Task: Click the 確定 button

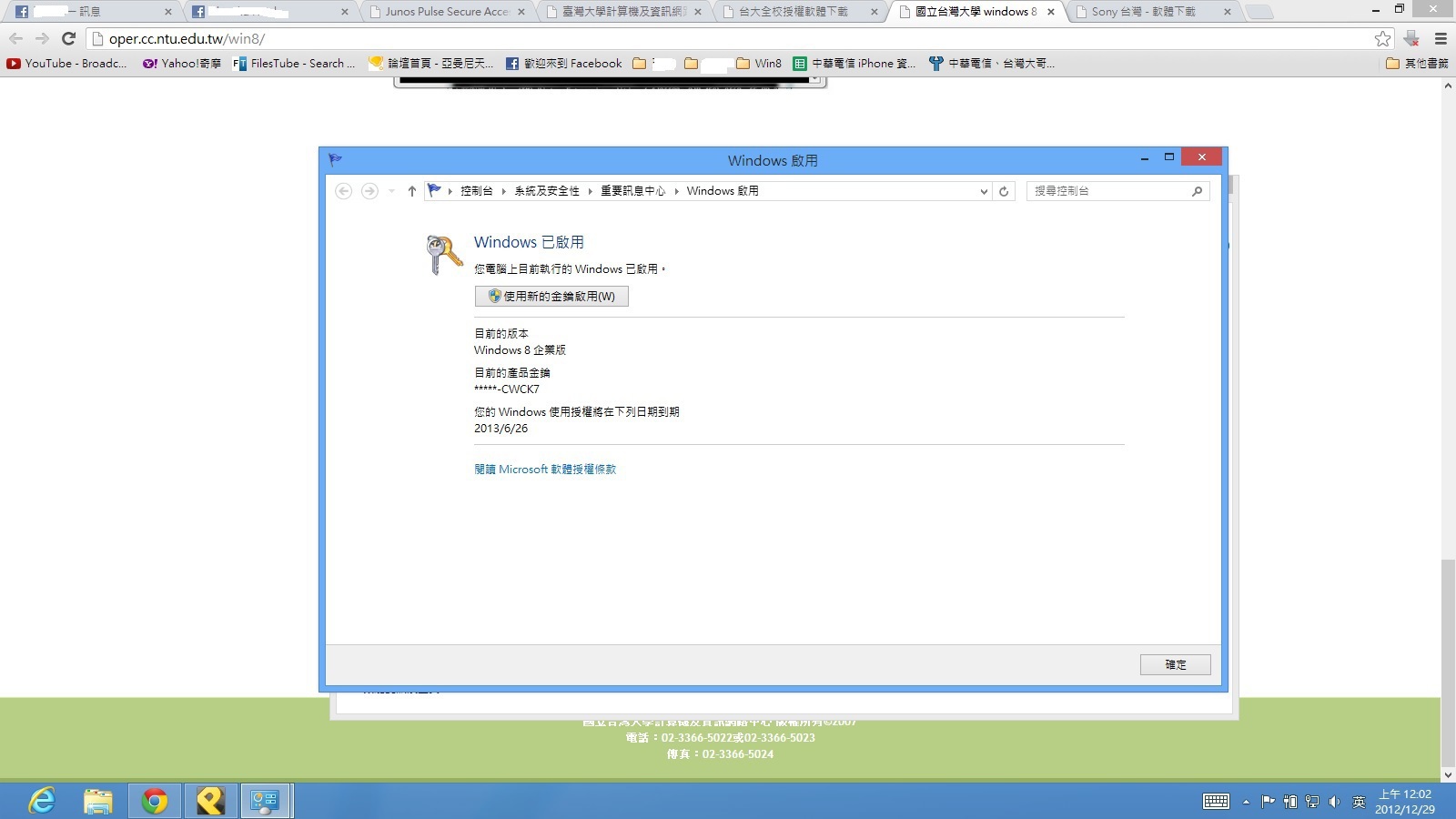Action: [1175, 664]
